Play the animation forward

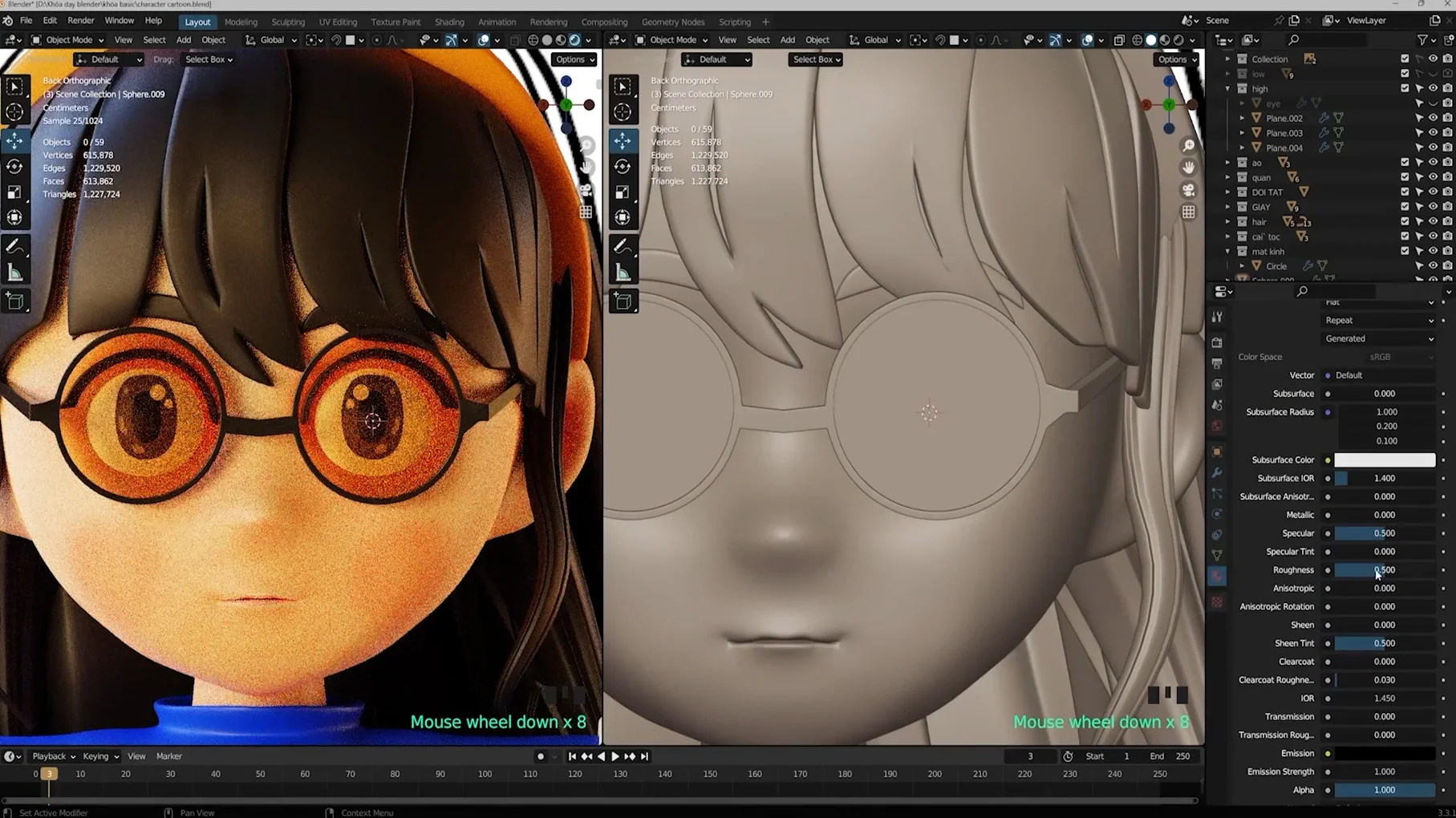point(615,756)
